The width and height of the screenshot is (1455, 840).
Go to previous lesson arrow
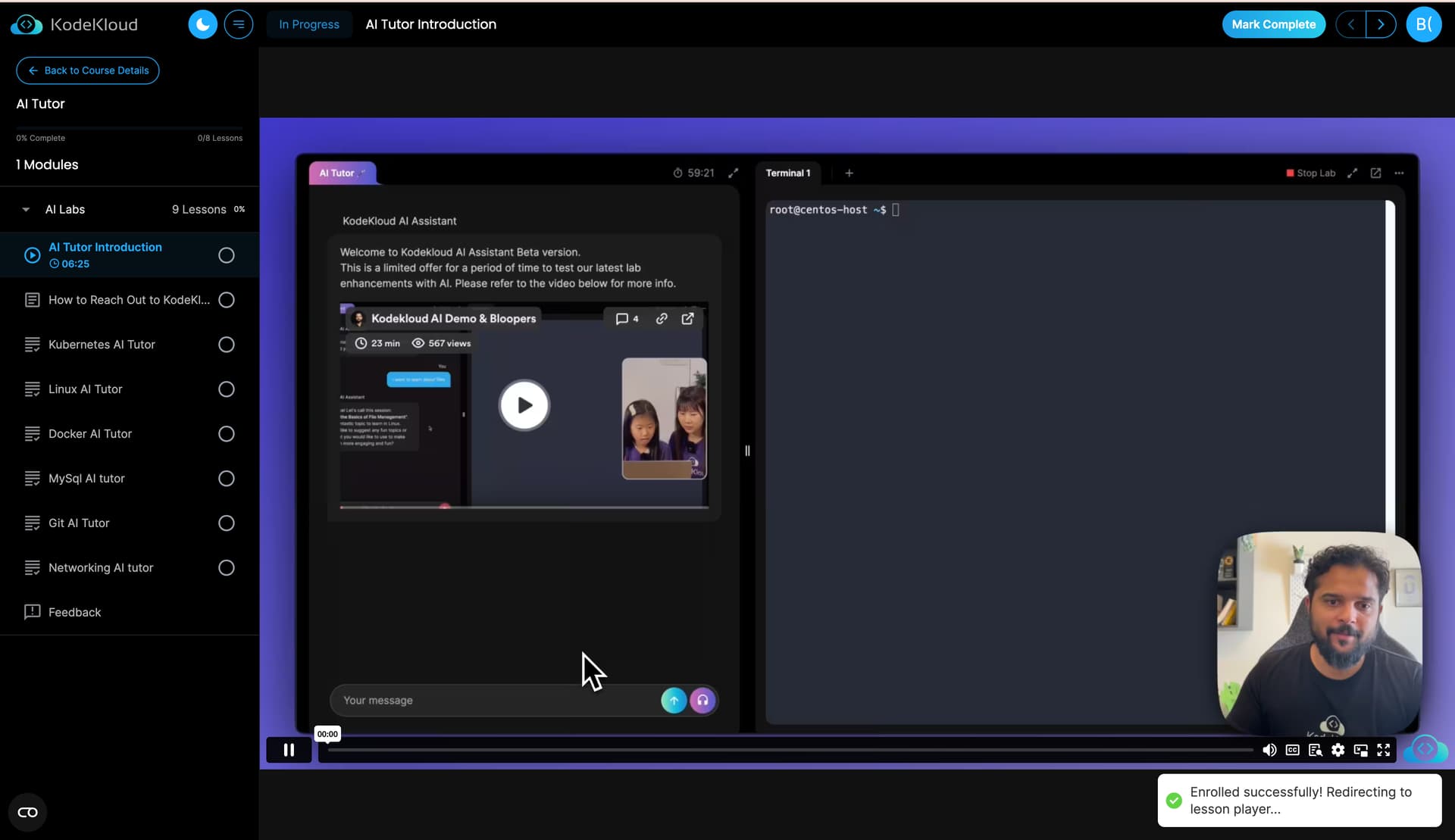1350,24
